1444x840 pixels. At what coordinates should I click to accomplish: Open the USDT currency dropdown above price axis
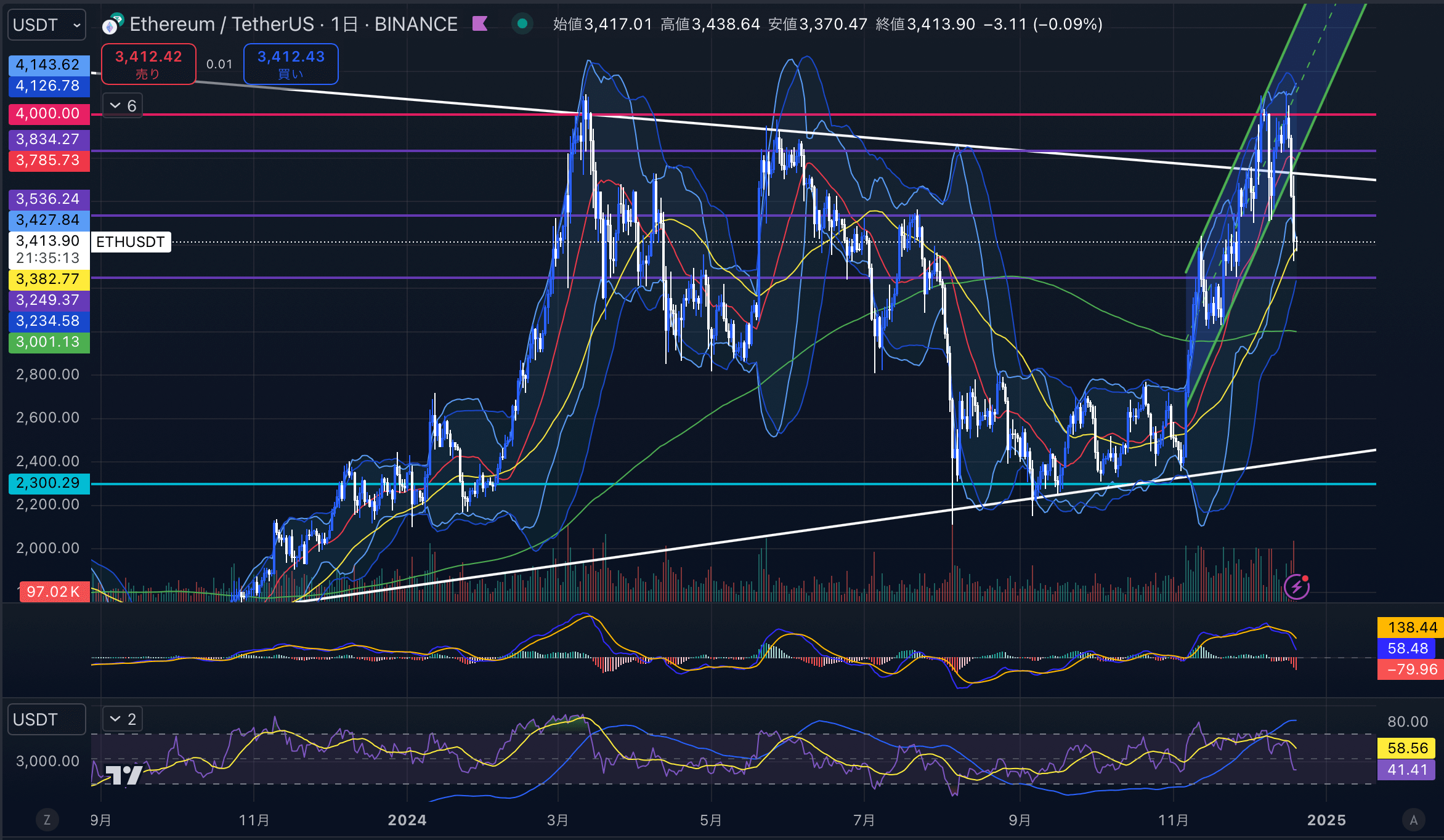pyautogui.click(x=47, y=25)
